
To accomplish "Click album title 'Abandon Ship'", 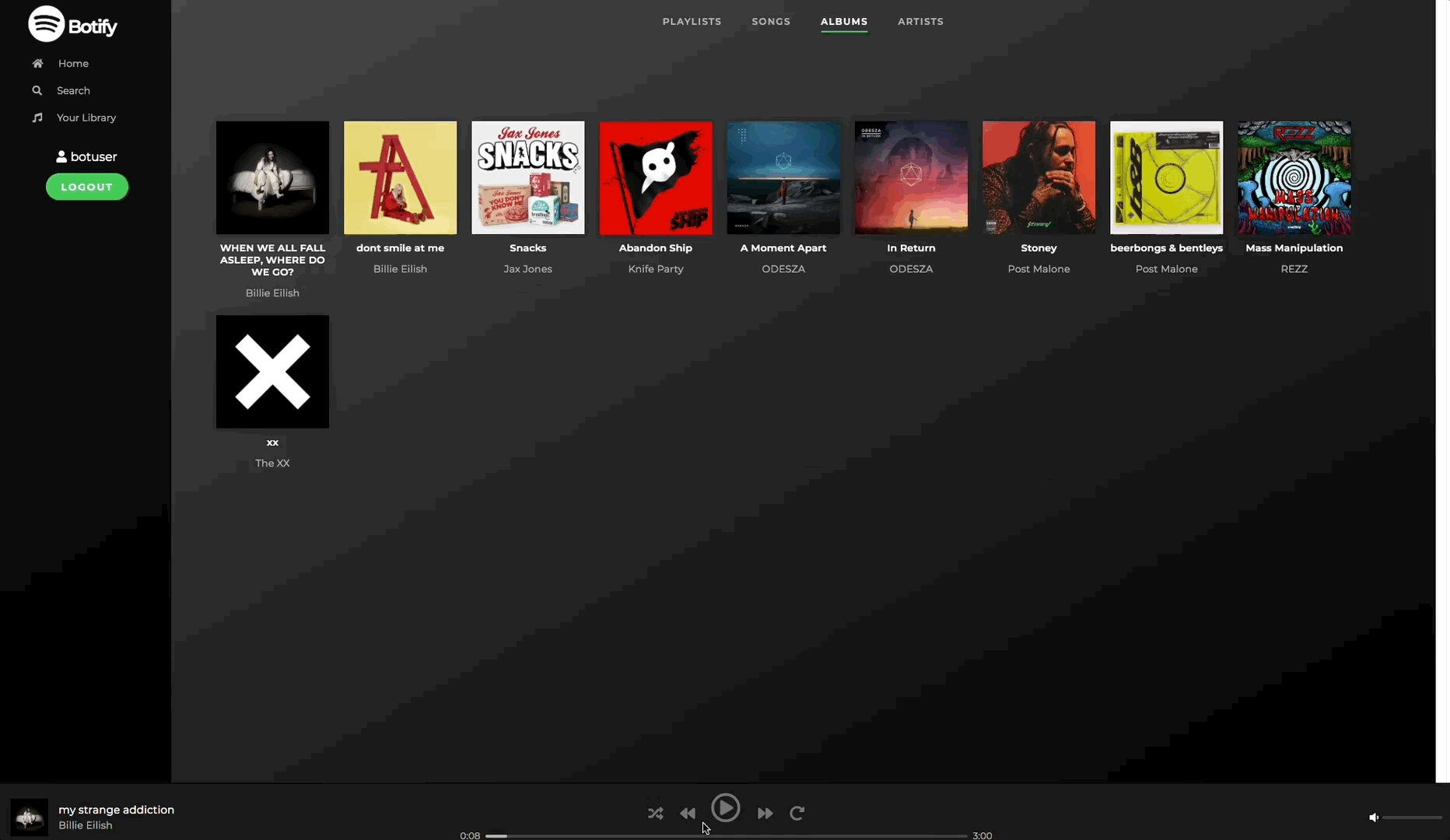I will click(656, 248).
